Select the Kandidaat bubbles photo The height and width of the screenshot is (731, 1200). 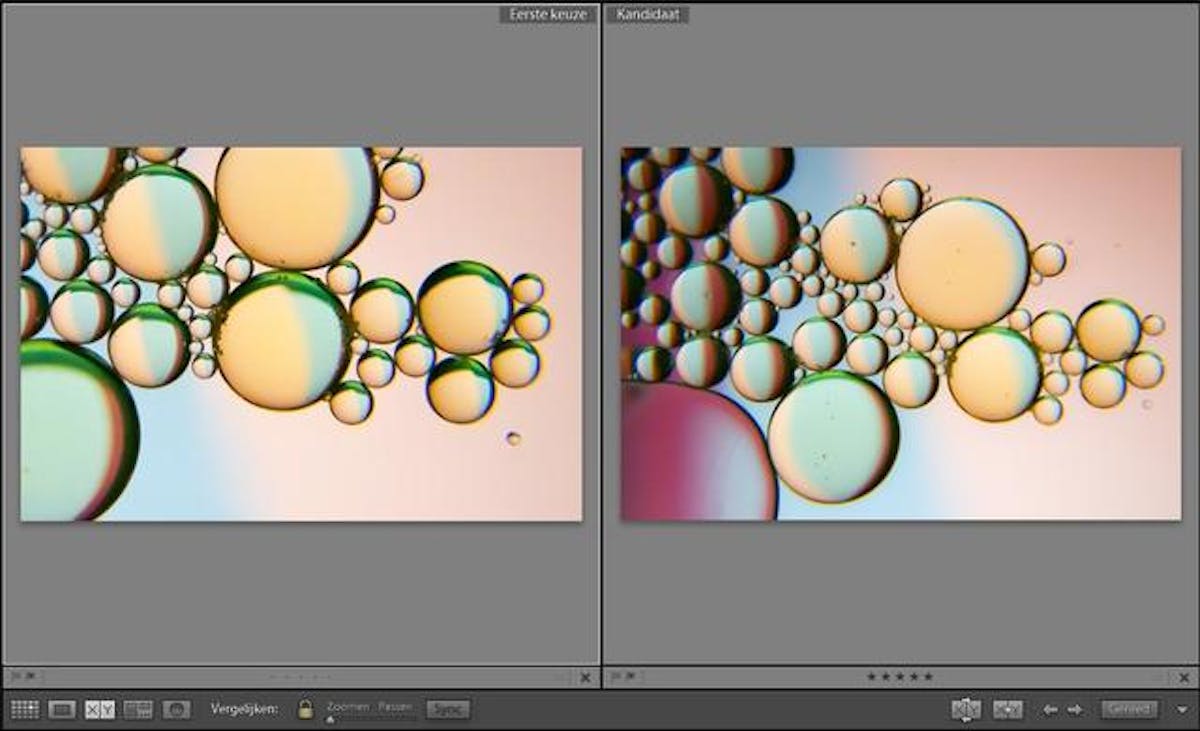pyautogui.click(x=901, y=334)
